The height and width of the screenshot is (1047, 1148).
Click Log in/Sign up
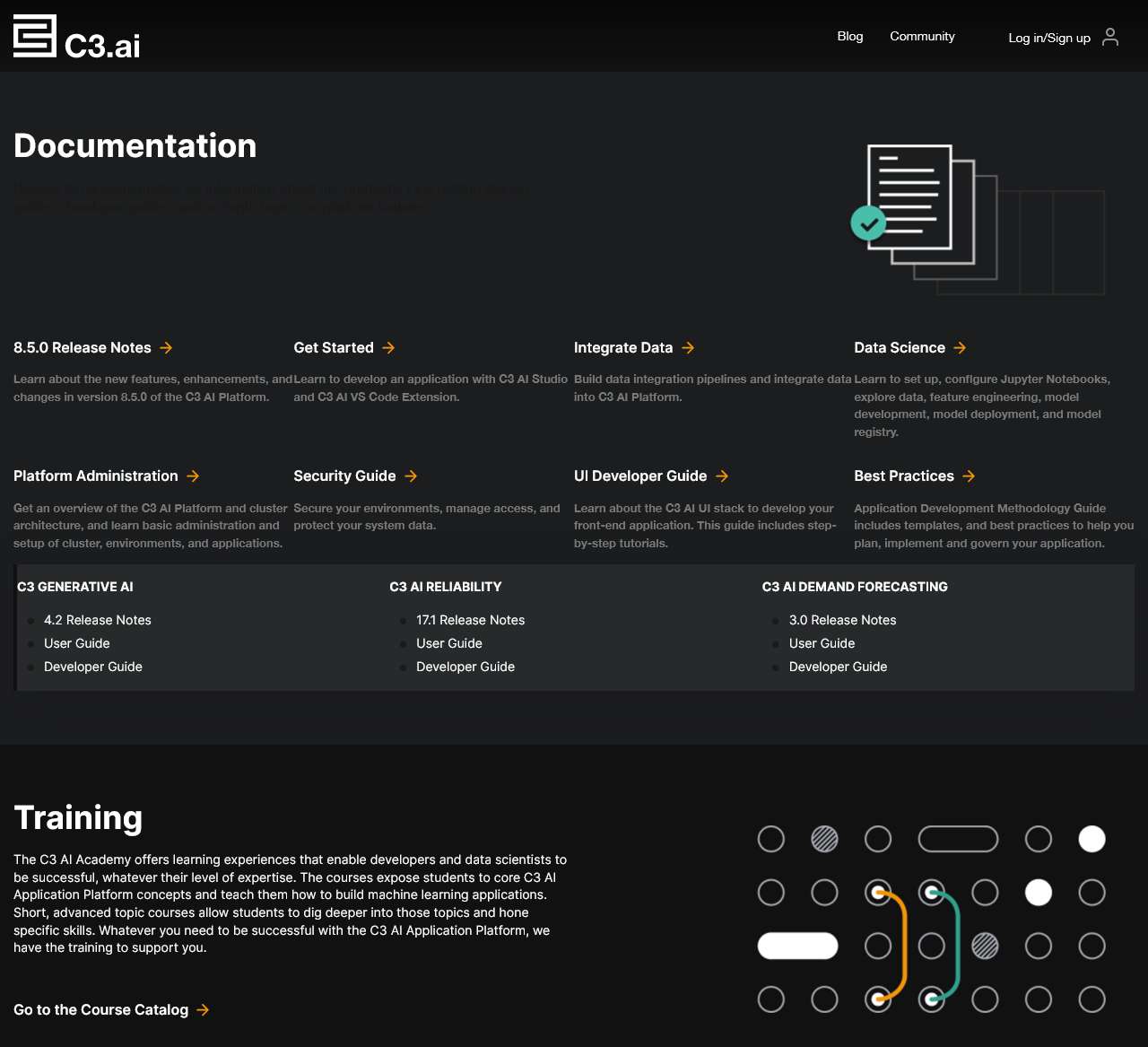pos(1049,38)
